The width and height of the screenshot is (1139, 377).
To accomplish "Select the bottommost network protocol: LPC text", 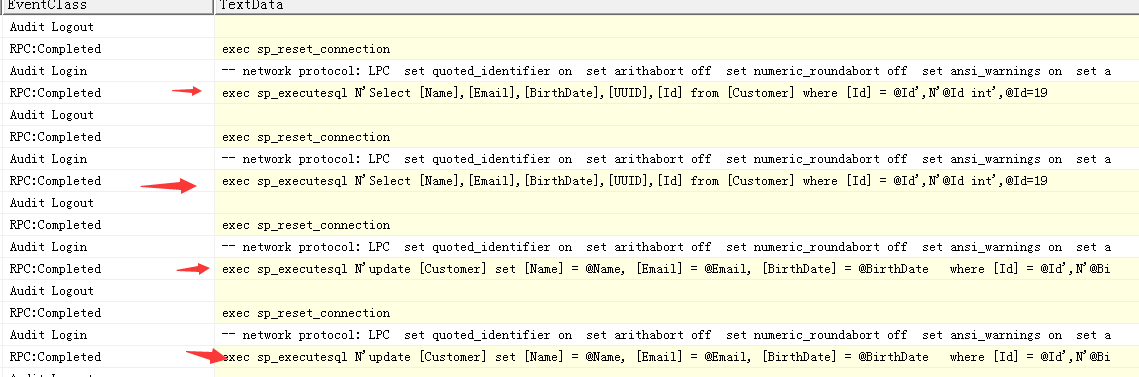I will [x=666, y=335].
